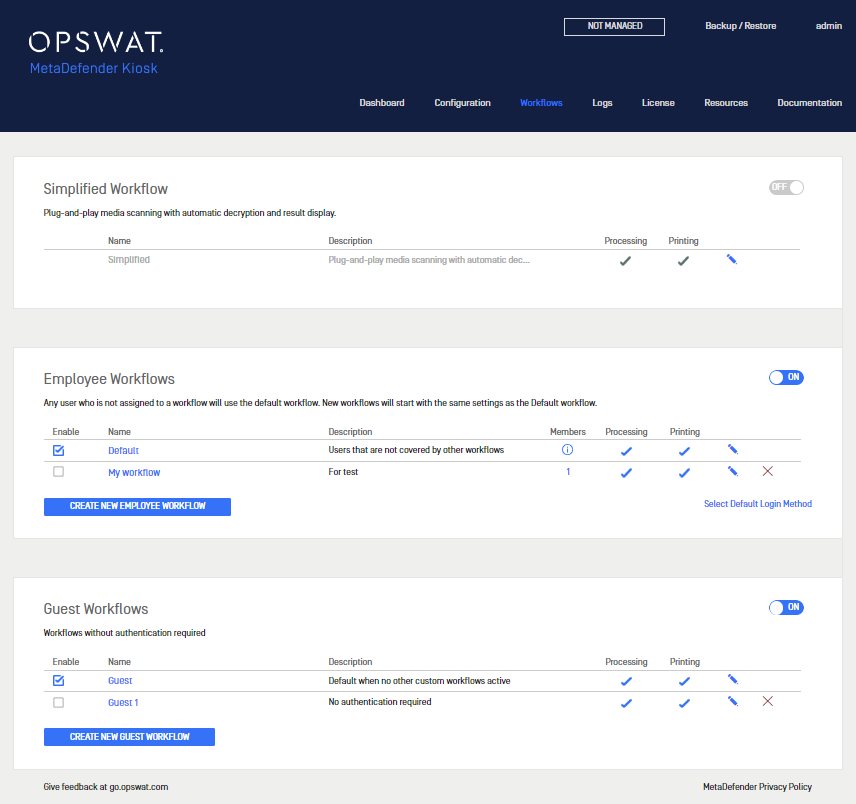Click 'Users that are not covered' description
The image size is (856, 804).
pyautogui.click(x=416, y=450)
